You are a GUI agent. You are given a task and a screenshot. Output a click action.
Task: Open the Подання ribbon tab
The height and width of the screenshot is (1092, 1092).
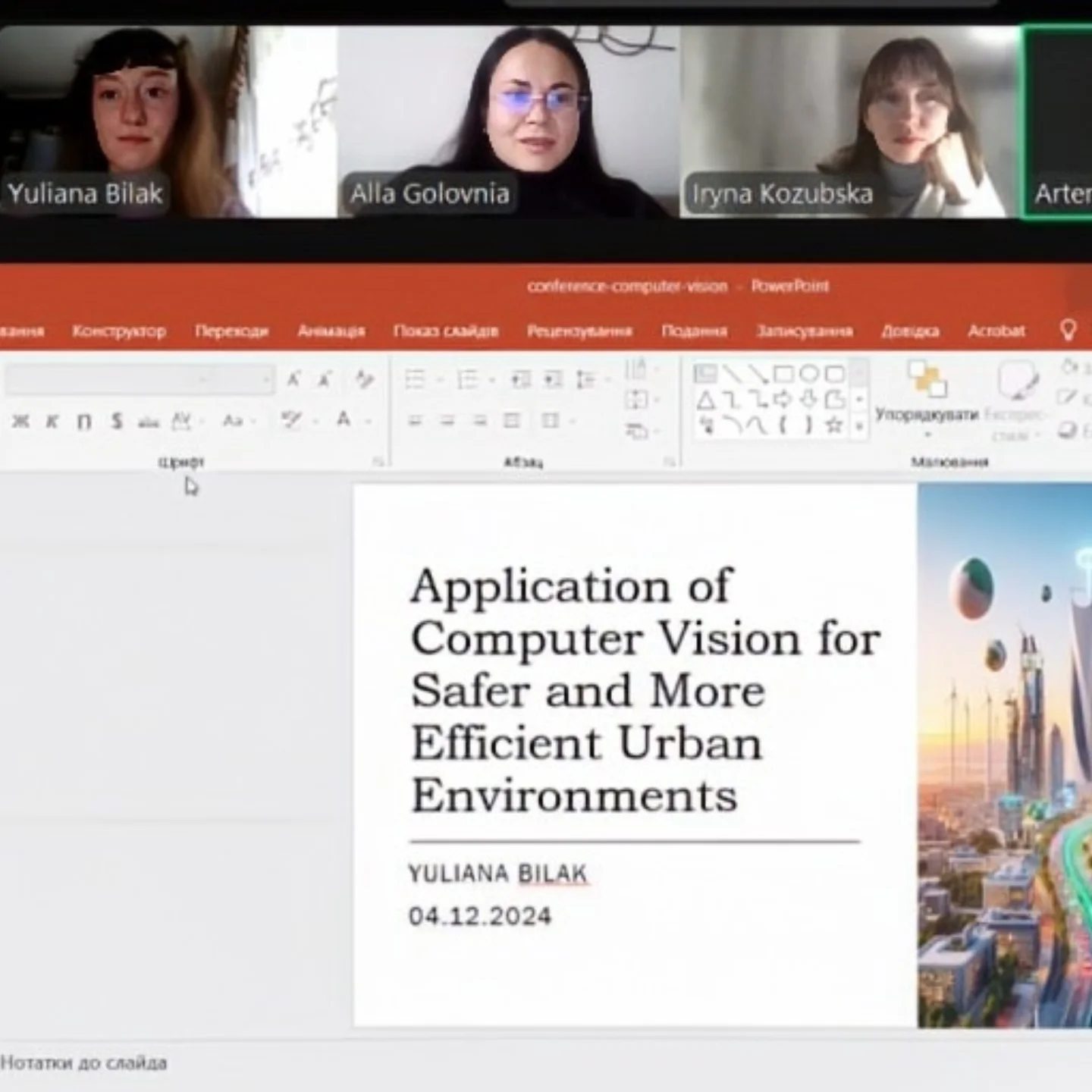tap(694, 331)
